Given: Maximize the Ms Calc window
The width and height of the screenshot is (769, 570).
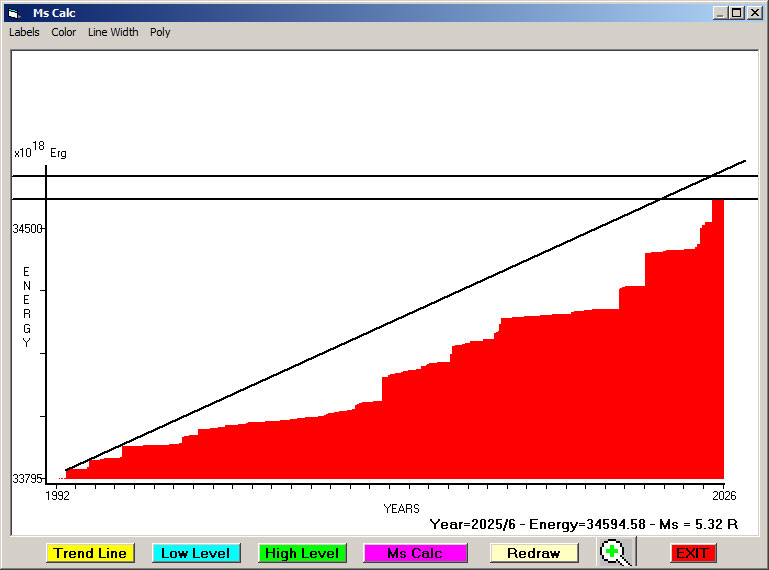Looking at the screenshot, I should coord(737,13).
